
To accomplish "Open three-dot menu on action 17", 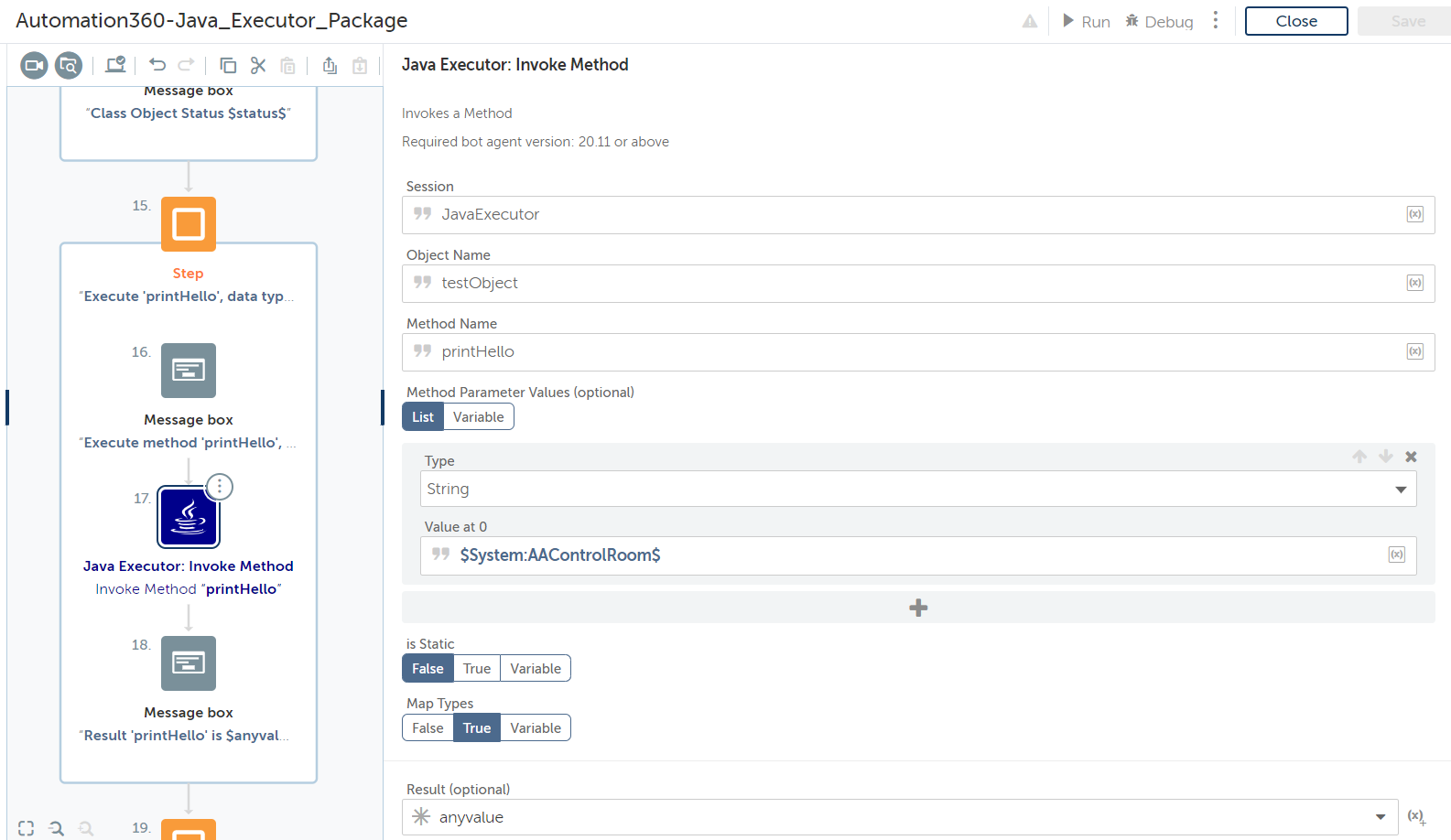I will [220, 487].
